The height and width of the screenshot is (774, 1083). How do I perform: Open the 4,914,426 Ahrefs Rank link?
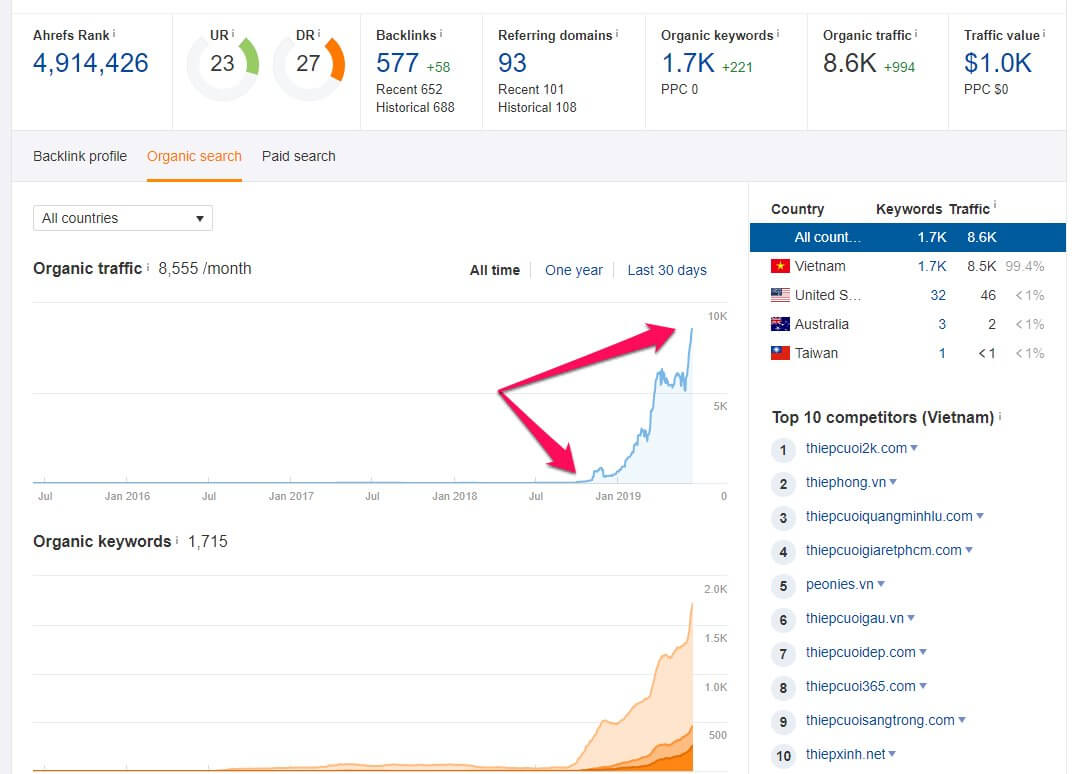click(x=90, y=63)
